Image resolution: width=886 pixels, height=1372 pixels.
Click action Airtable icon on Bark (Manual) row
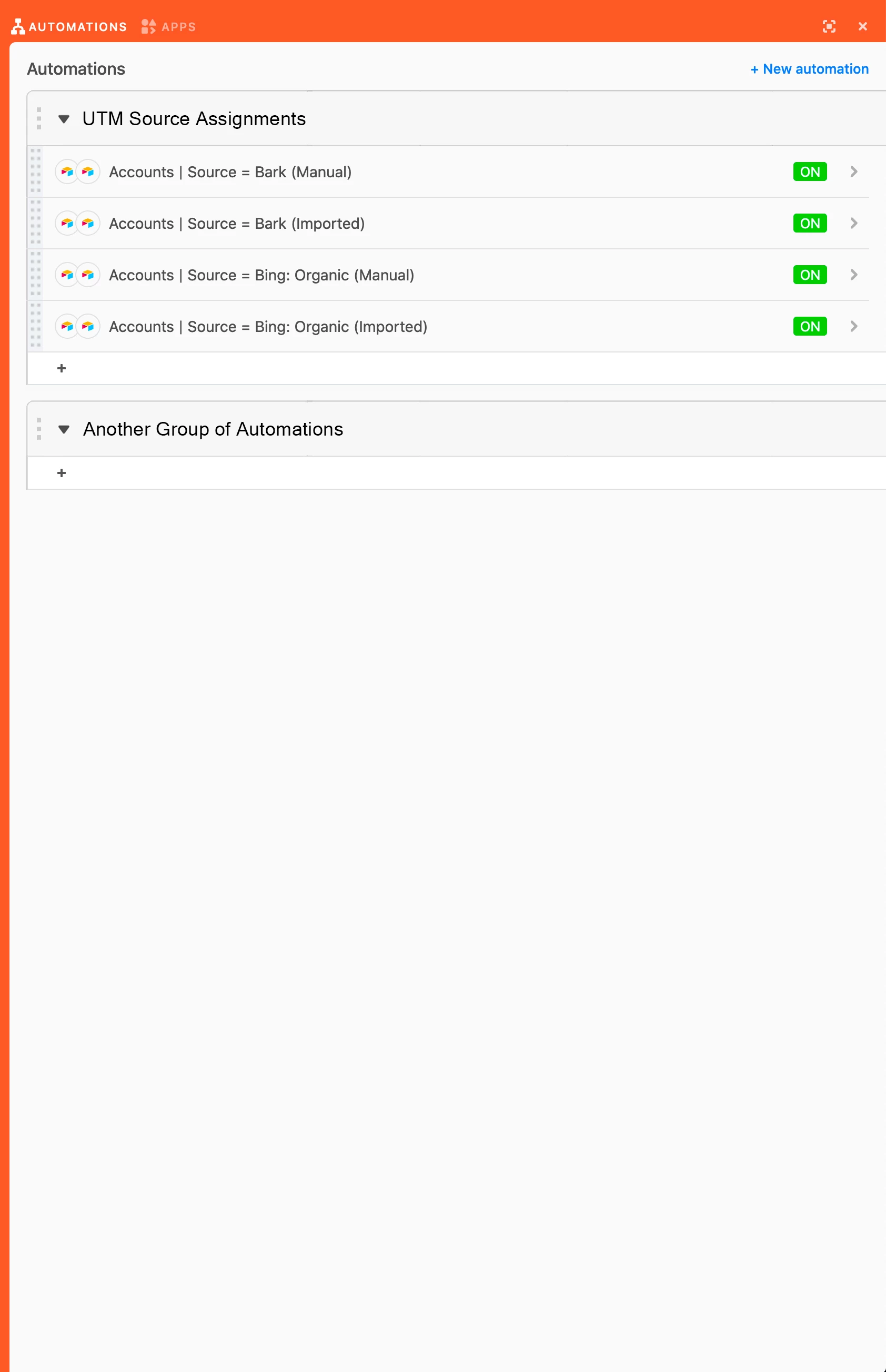(88, 171)
